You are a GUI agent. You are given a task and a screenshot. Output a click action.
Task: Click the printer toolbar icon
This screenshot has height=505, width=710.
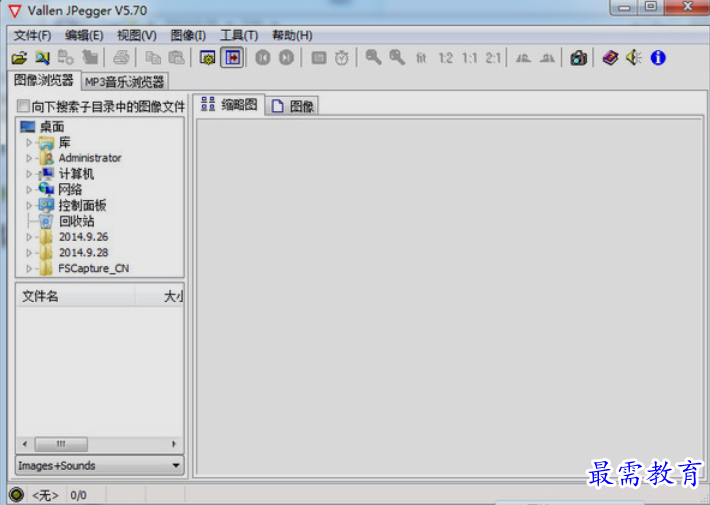(121, 58)
